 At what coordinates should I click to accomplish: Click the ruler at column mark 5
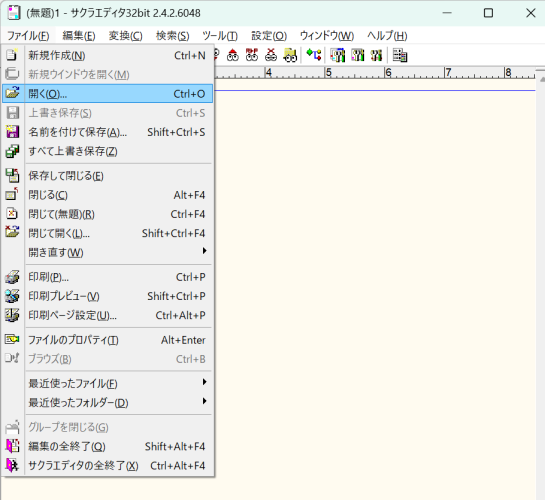pos(328,73)
